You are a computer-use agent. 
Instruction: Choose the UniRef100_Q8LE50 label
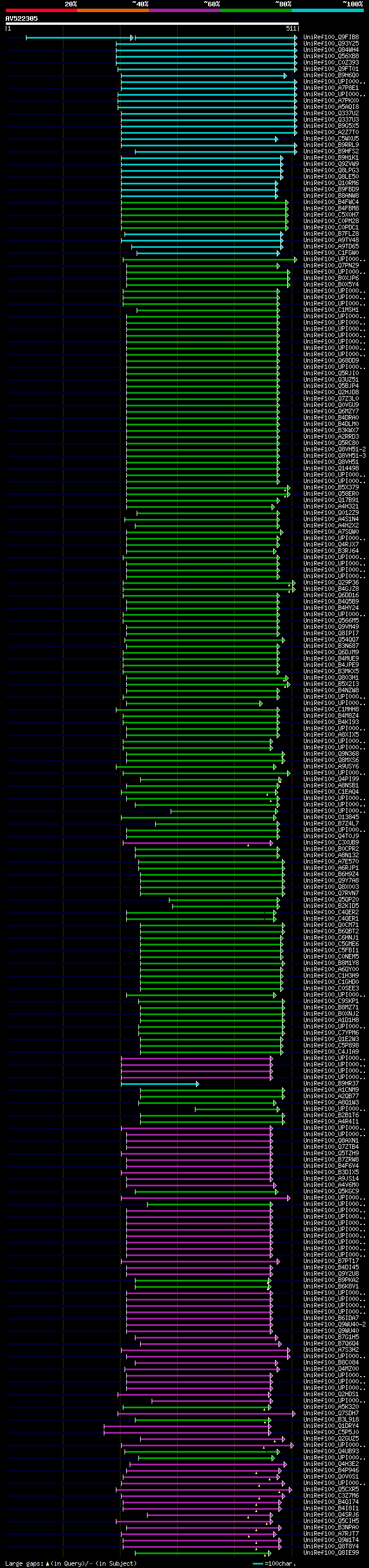click(x=332, y=176)
